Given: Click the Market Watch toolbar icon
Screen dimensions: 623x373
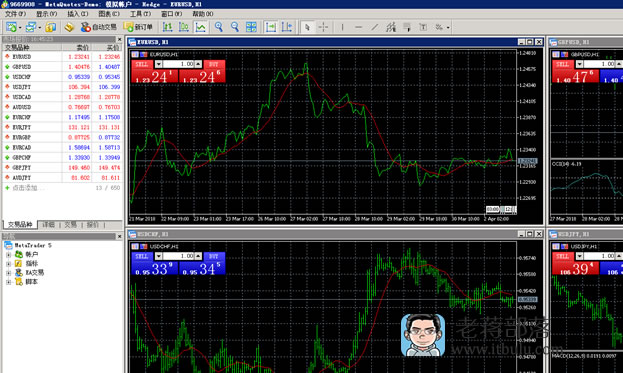Looking at the screenshot, I should [x=50, y=27].
